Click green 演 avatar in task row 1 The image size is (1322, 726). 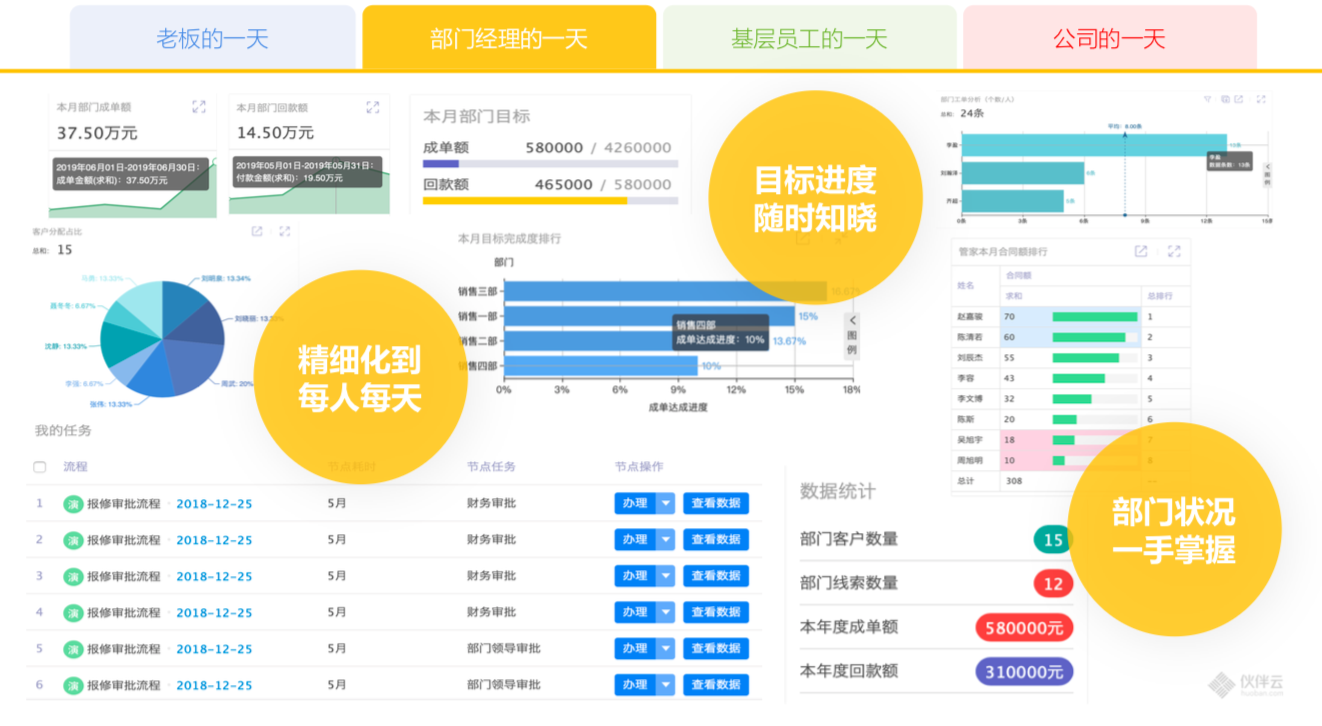pyautogui.click(x=73, y=504)
